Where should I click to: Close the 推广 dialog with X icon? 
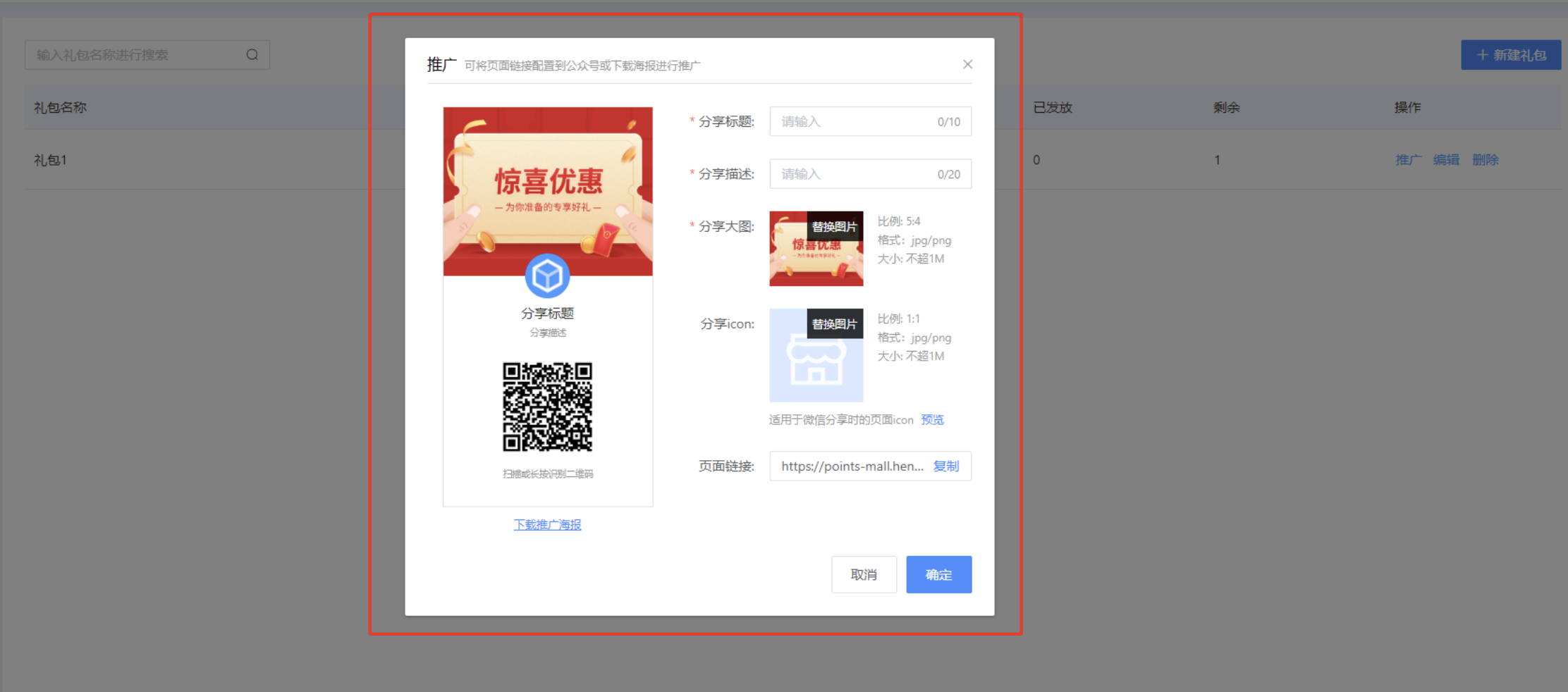pyautogui.click(x=967, y=65)
